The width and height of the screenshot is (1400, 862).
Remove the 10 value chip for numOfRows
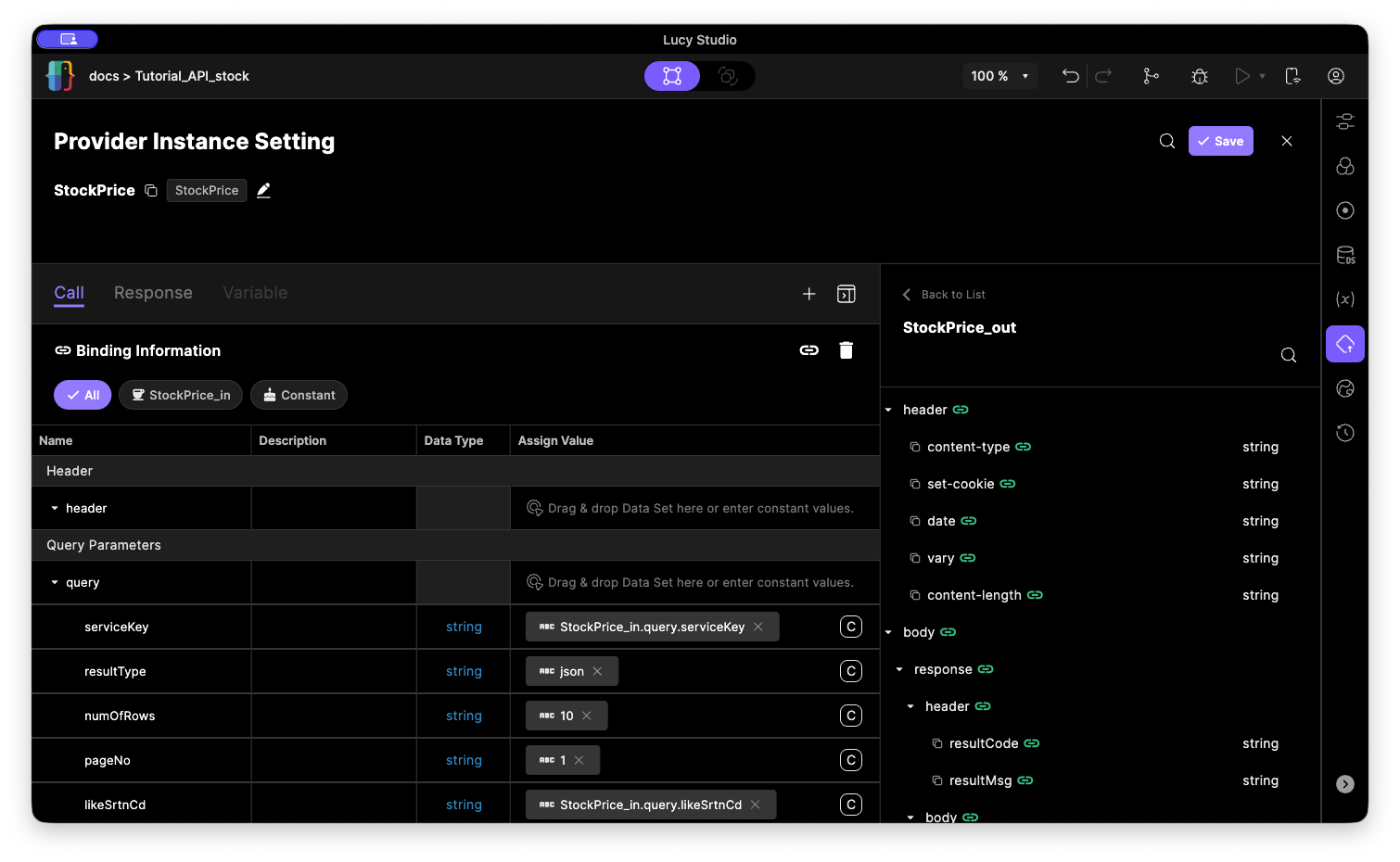pos(587,716)
